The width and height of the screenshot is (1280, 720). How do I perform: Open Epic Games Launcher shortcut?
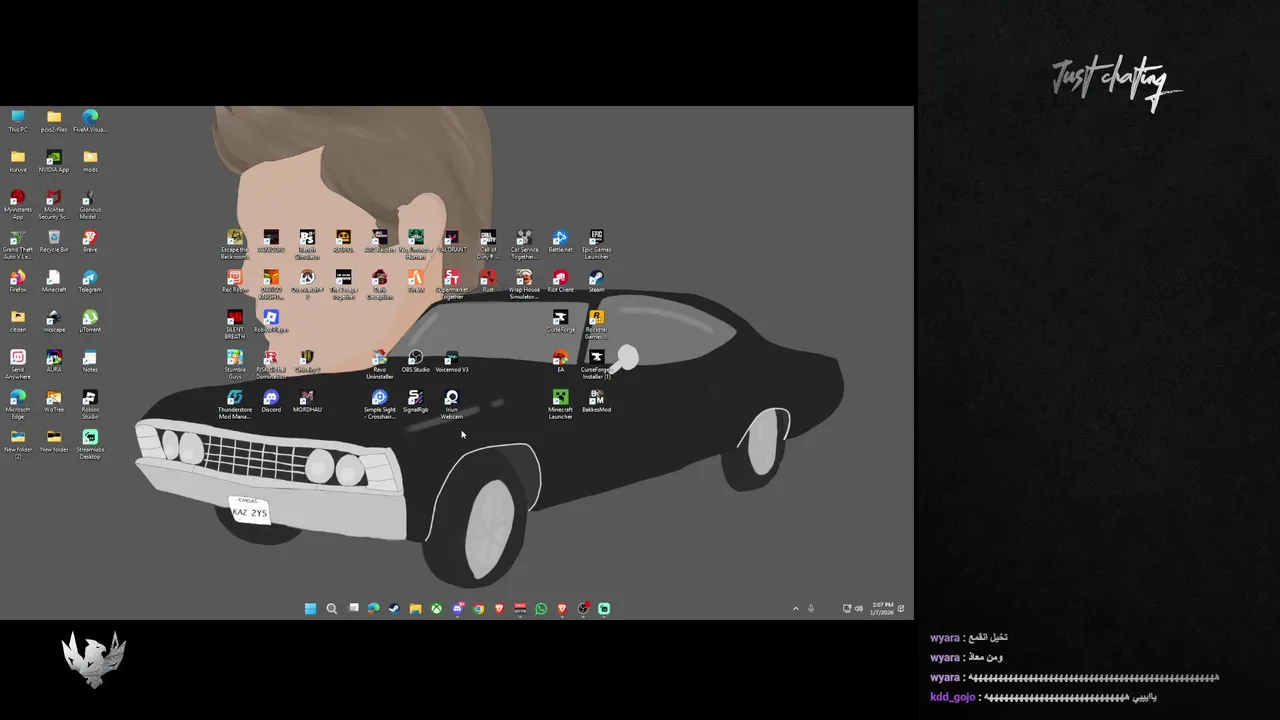click(x=596, y=245)
